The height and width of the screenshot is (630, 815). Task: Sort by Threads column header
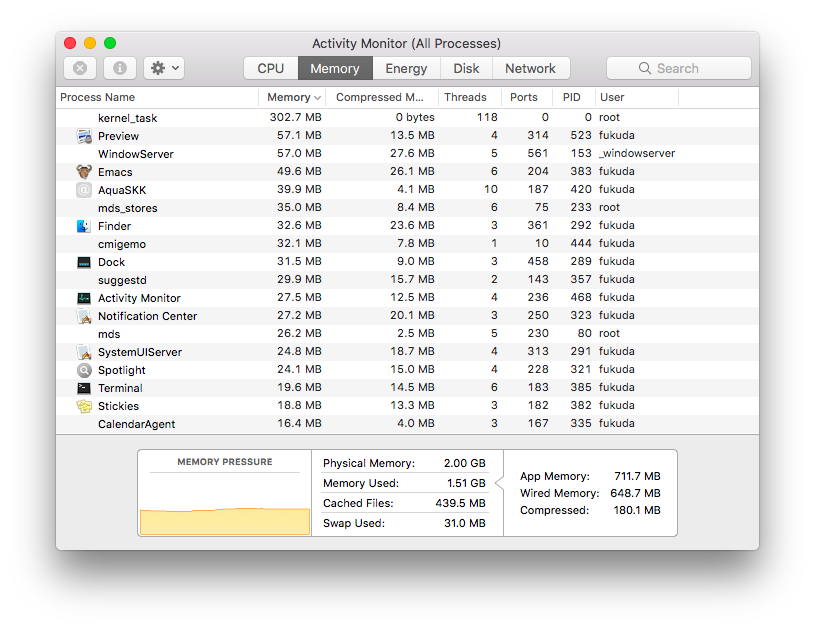470,97
